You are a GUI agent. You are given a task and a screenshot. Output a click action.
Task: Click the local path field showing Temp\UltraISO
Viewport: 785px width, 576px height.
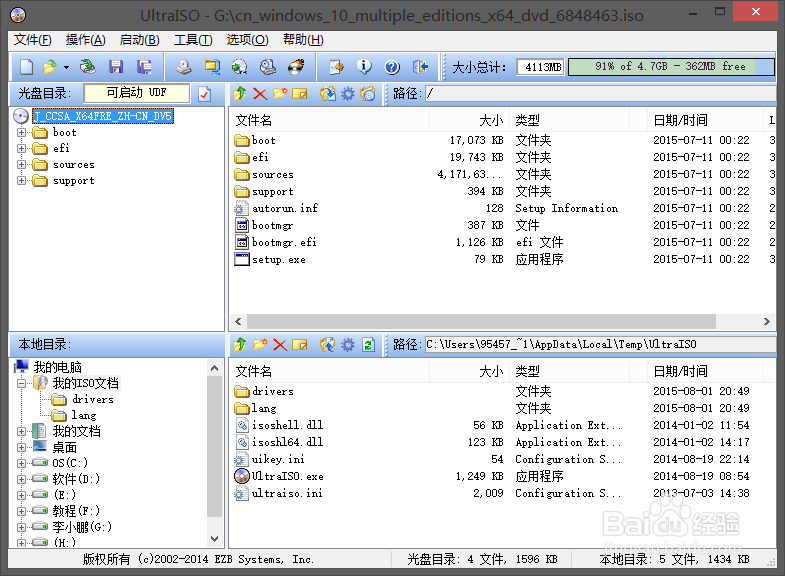(600, 344)
